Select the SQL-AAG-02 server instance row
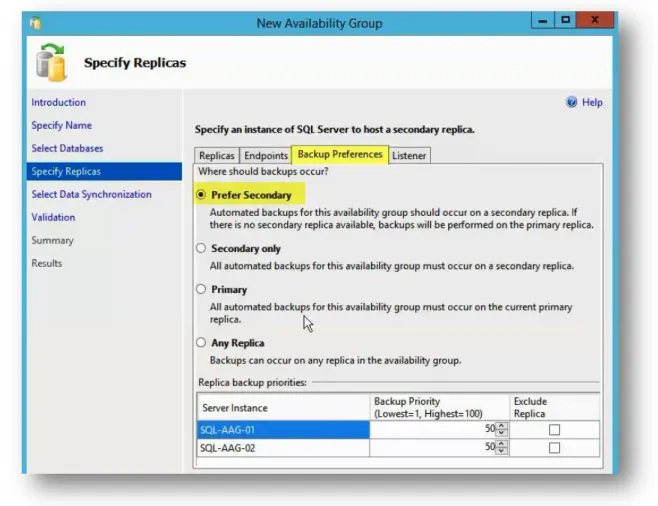Image resolution: width=658 pixels, height=506 pixels. [x=283, y=448]
